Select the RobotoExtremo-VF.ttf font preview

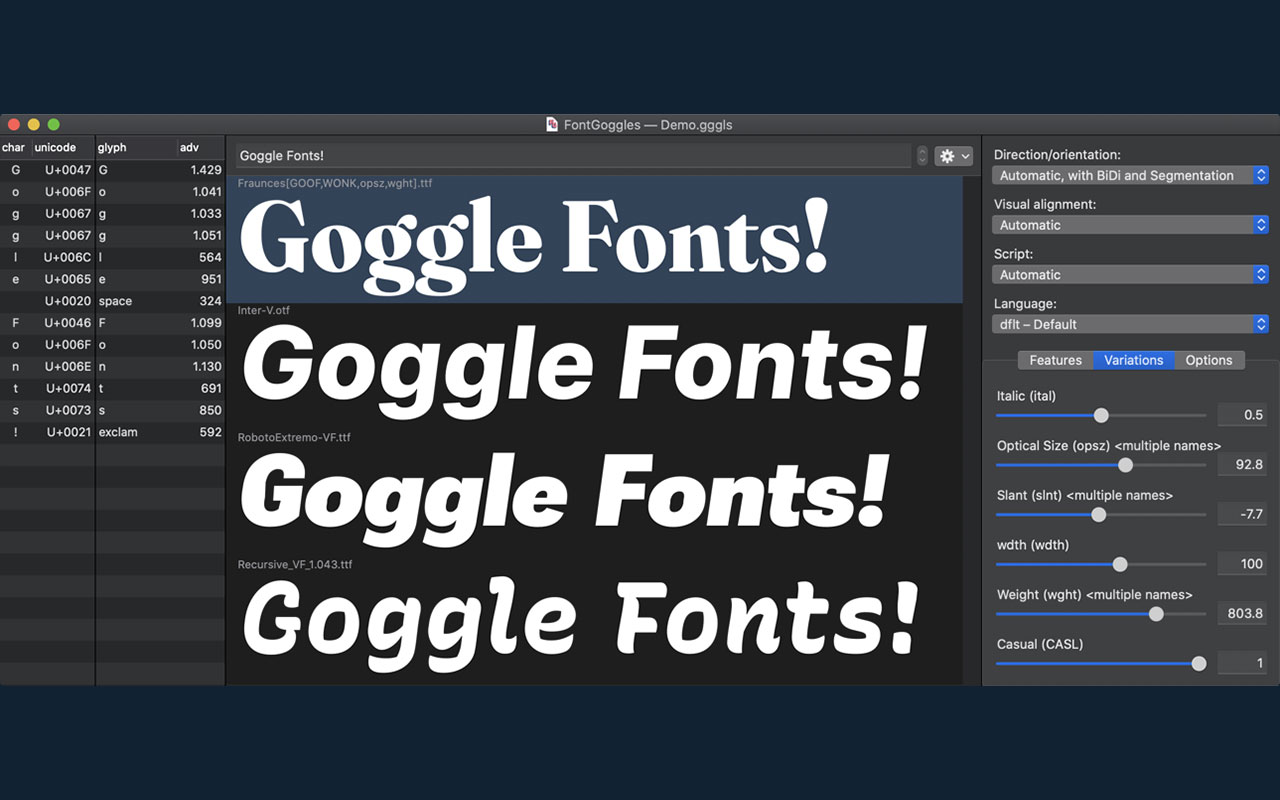point(595,494)
